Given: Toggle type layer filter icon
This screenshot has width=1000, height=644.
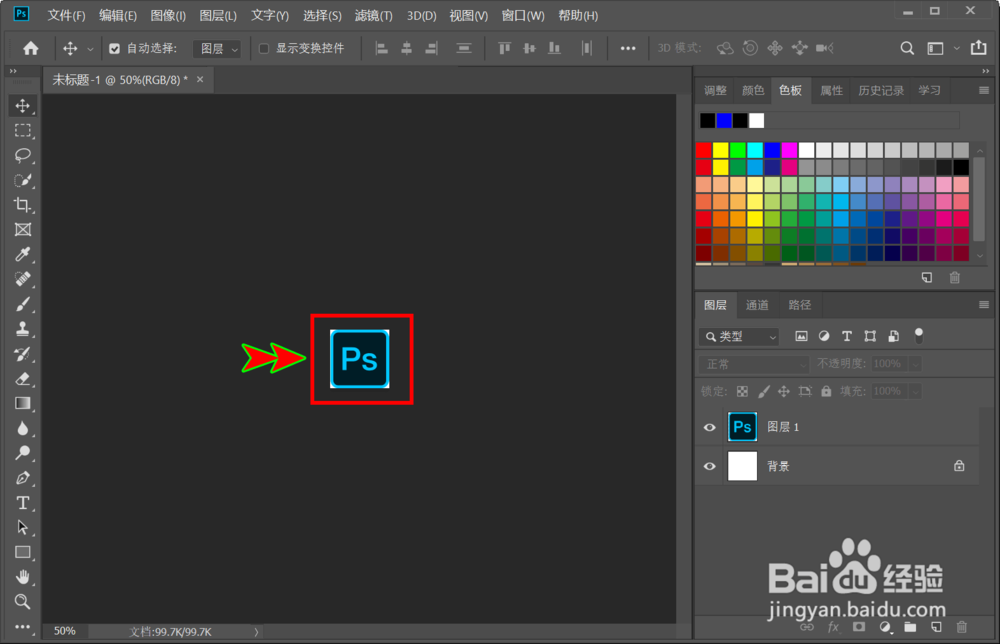Looking at the screenshot, I should (x=847, y=336).
